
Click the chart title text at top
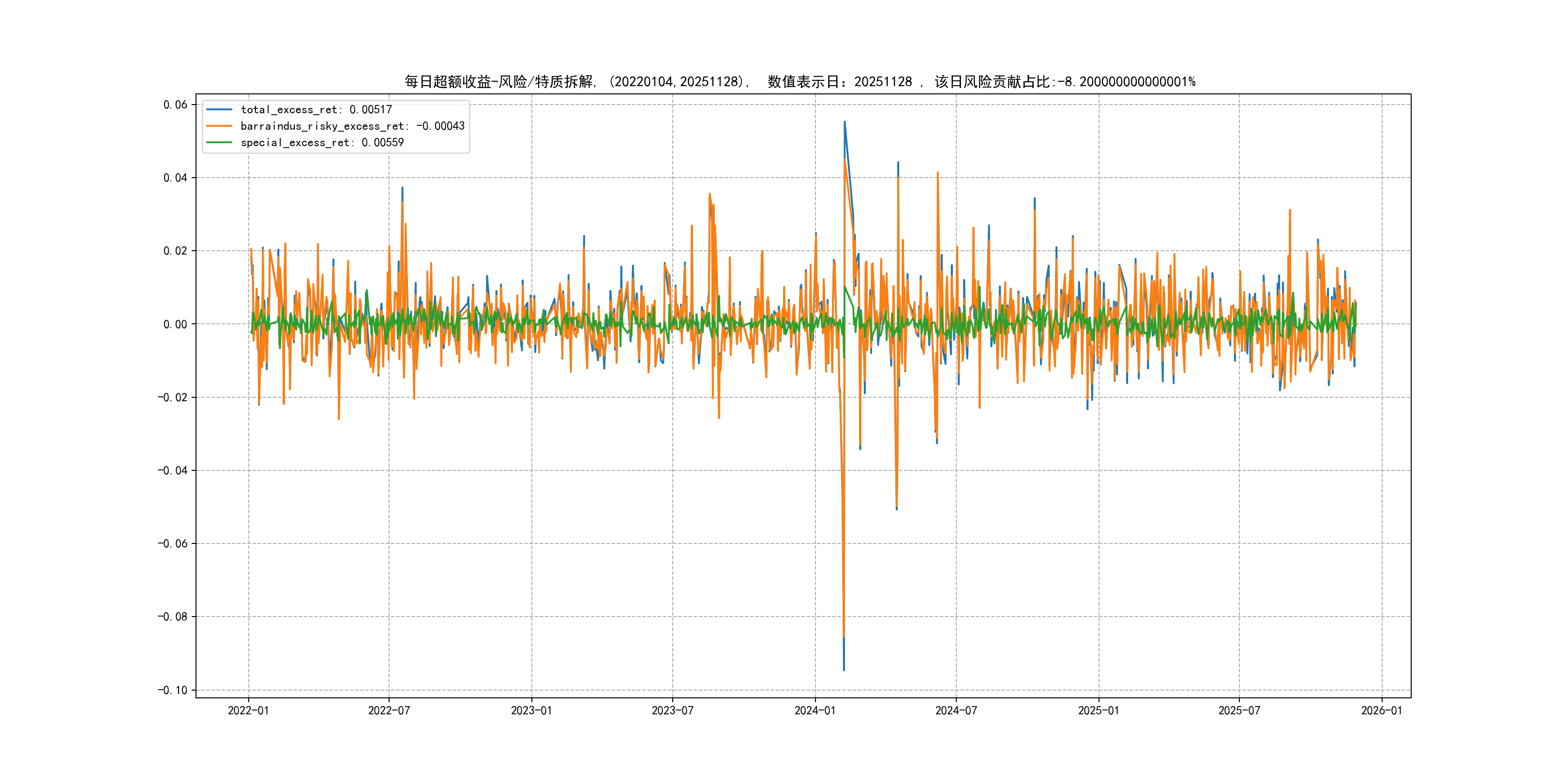[799, 82]
